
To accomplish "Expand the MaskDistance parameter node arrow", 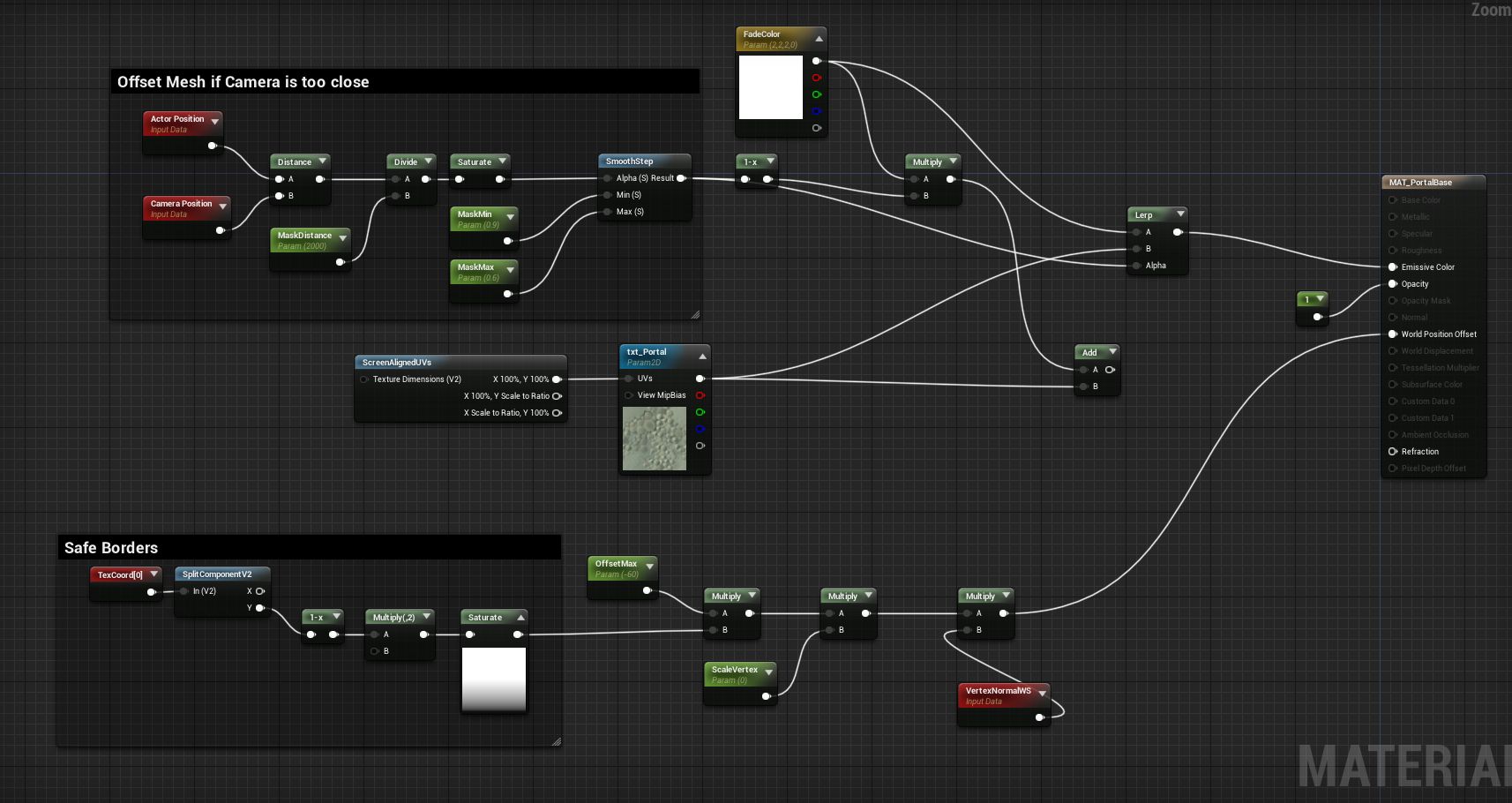I will coord(343,238).
